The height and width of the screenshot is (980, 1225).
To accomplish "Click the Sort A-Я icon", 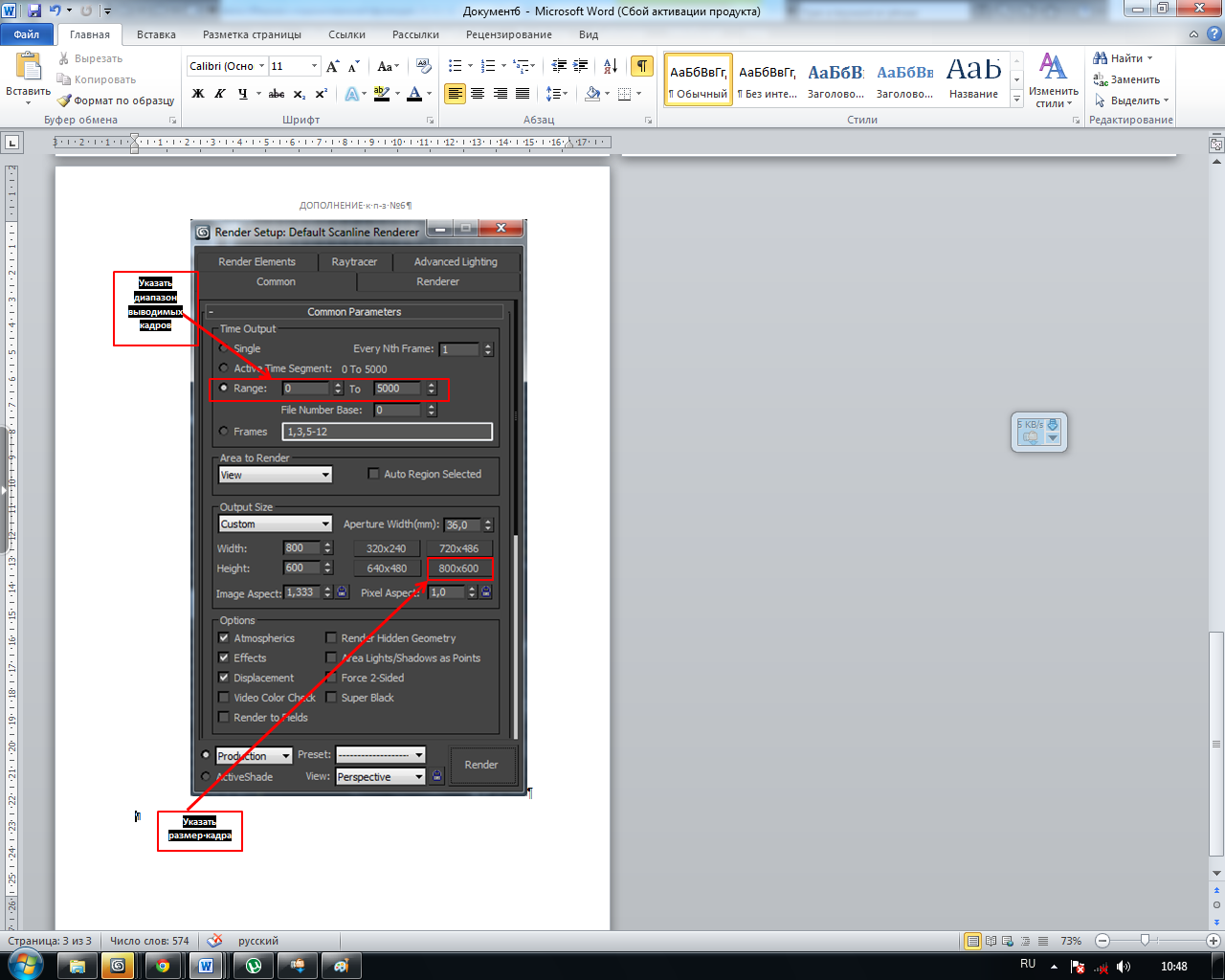I will pos(610,66).
